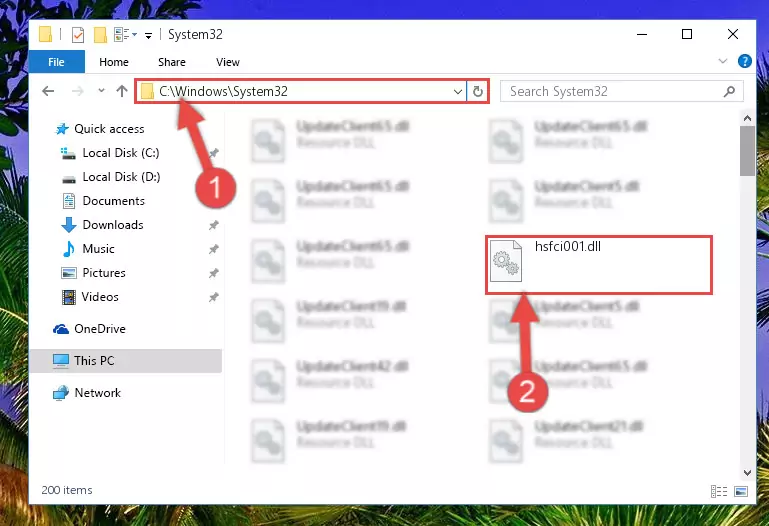
Task: Refresh the System32 folder
Action: coord(477,92)
